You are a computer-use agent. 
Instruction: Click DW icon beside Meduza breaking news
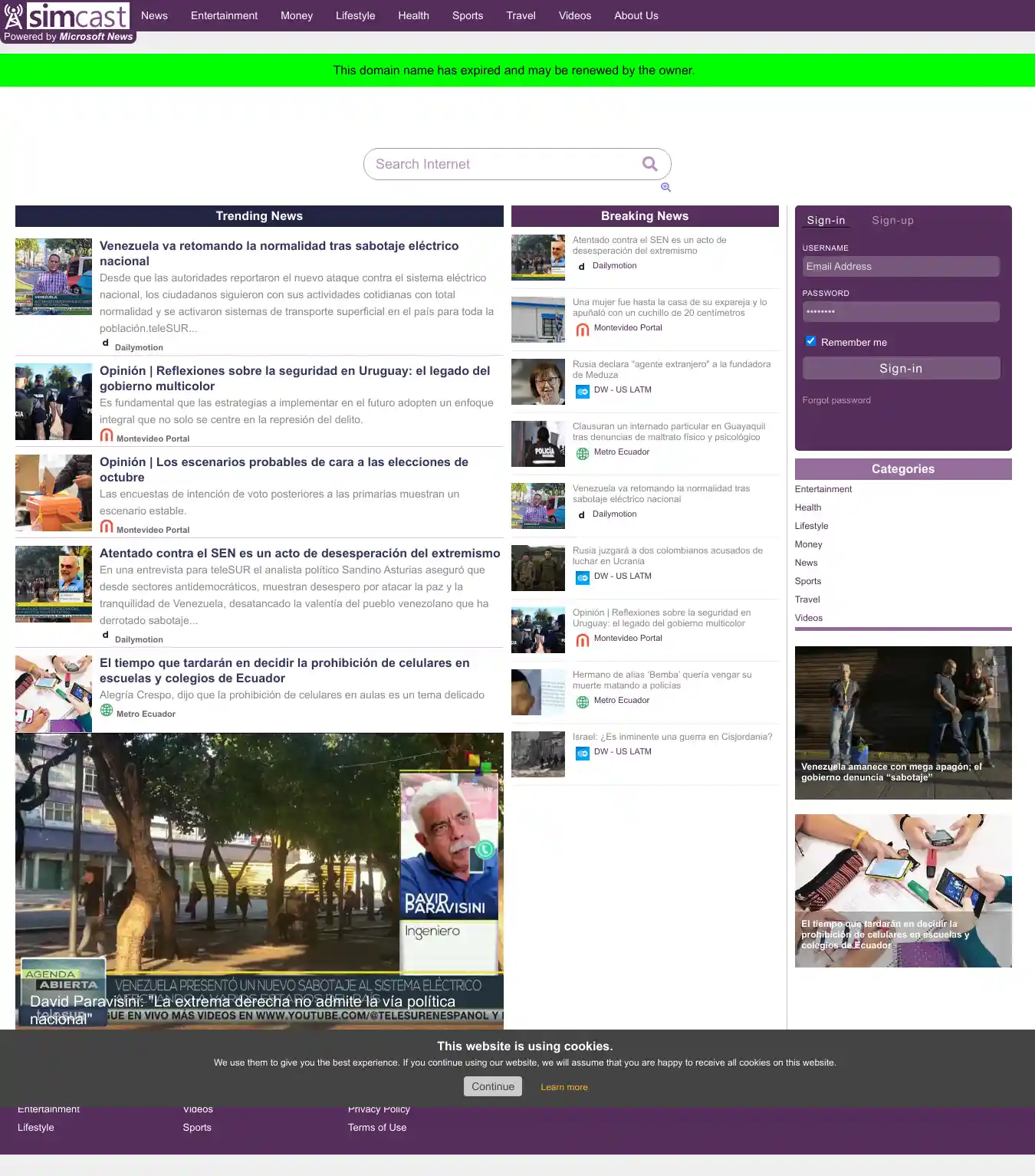[x=583, y=391]
